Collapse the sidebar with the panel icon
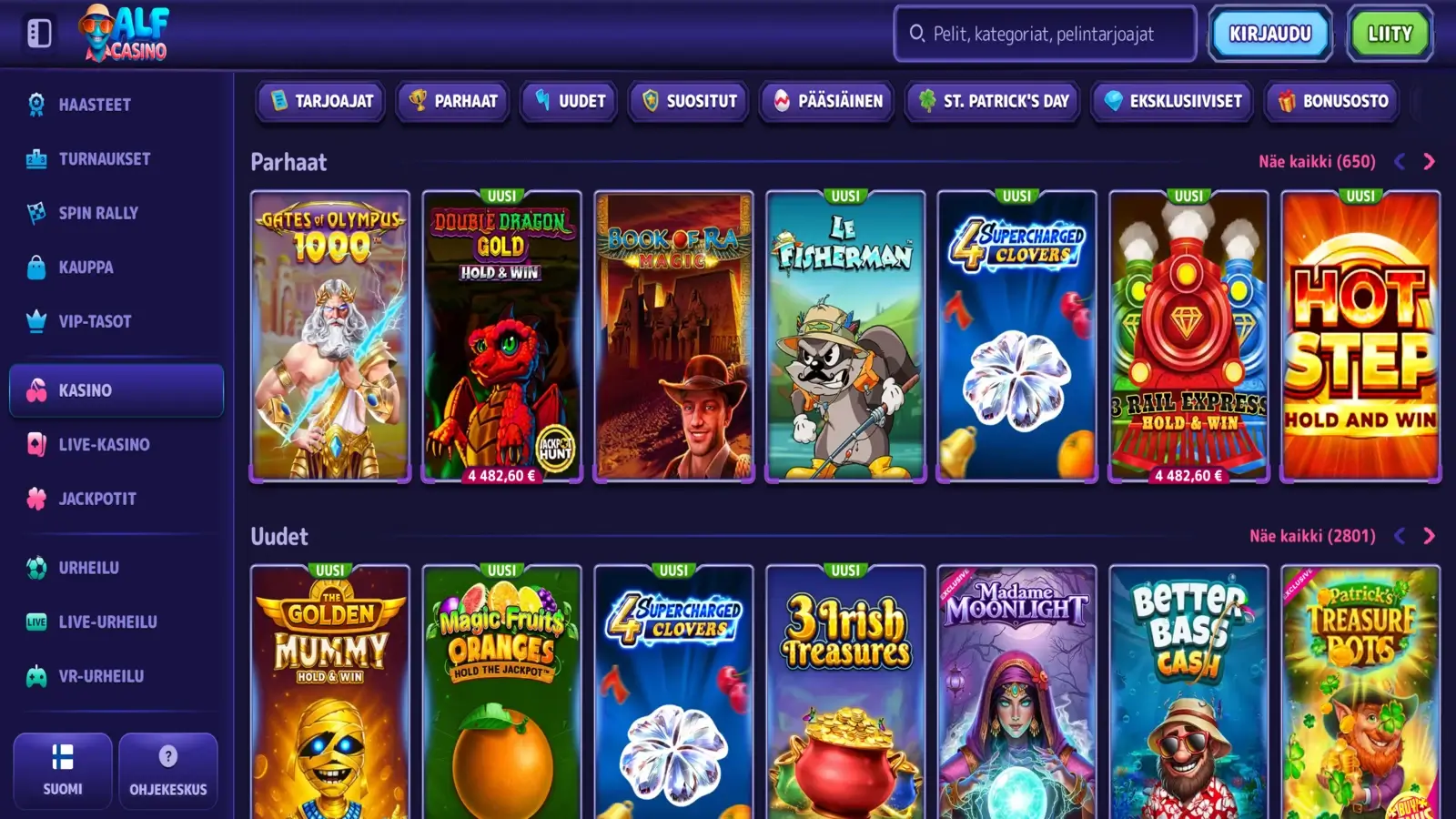Image resolution: width=1456 pixels, height=819 pixels. tap(39, 34)
